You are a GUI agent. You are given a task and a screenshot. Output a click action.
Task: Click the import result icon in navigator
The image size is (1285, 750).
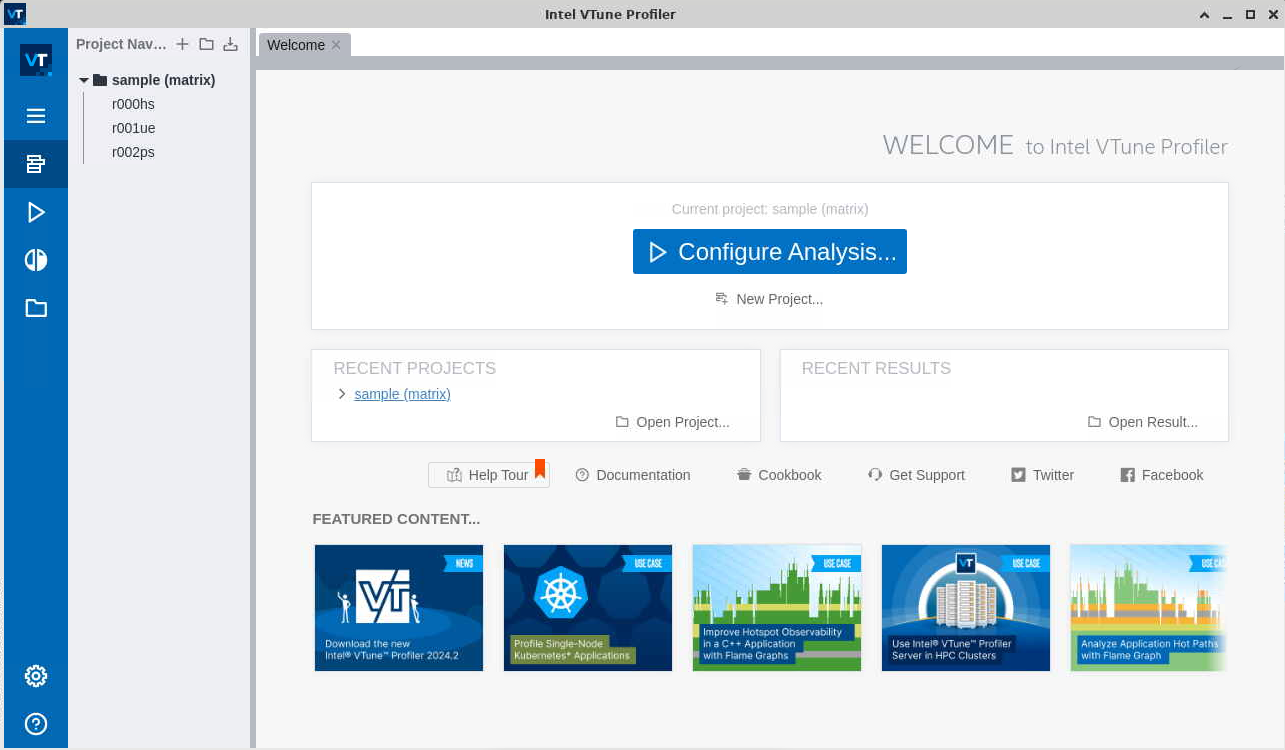(x=230, y=44)
